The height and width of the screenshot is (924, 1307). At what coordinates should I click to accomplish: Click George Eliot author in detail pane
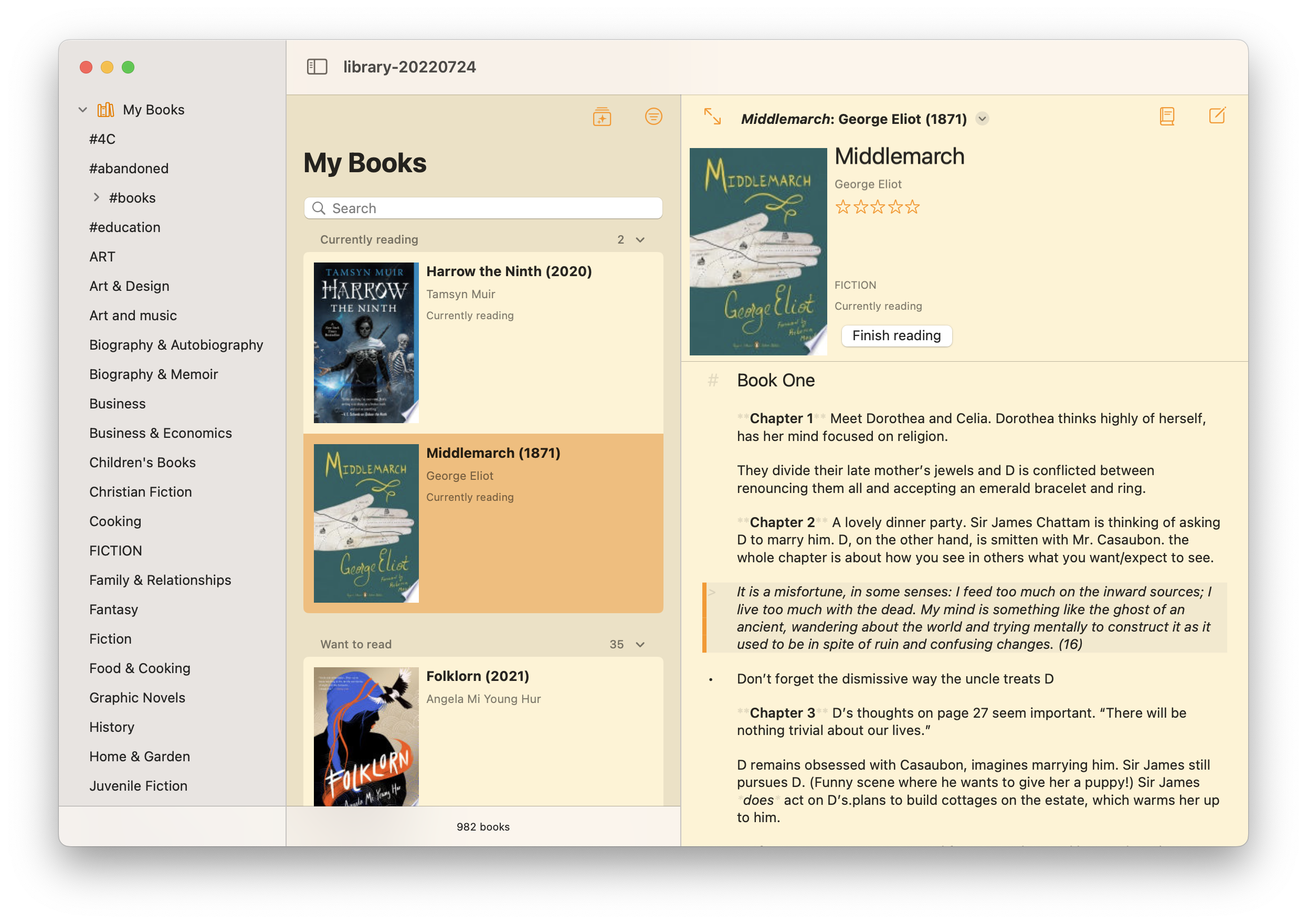coord(868,184)
